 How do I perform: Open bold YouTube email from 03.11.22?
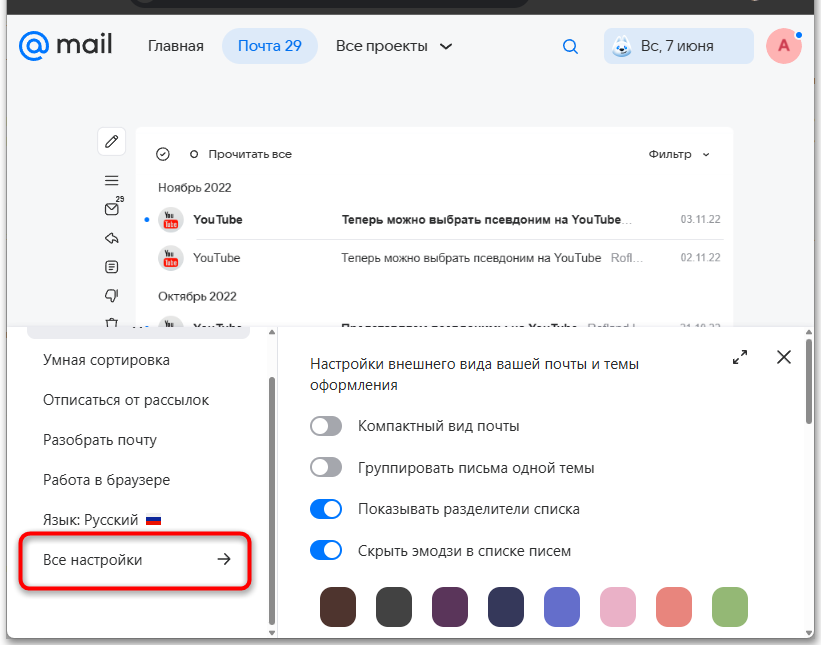(435, 220)
